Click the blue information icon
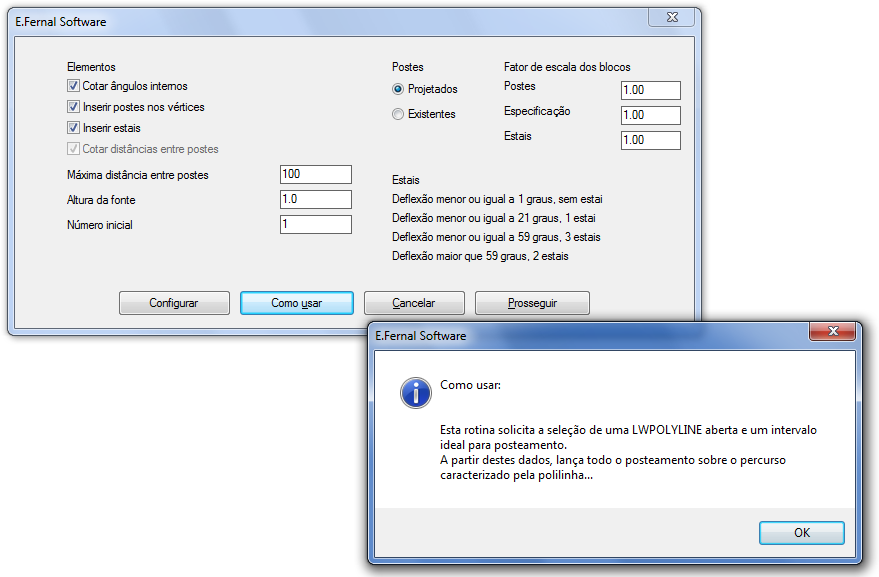The width and height of the screenshot is (879, 577). pos(415,393)
